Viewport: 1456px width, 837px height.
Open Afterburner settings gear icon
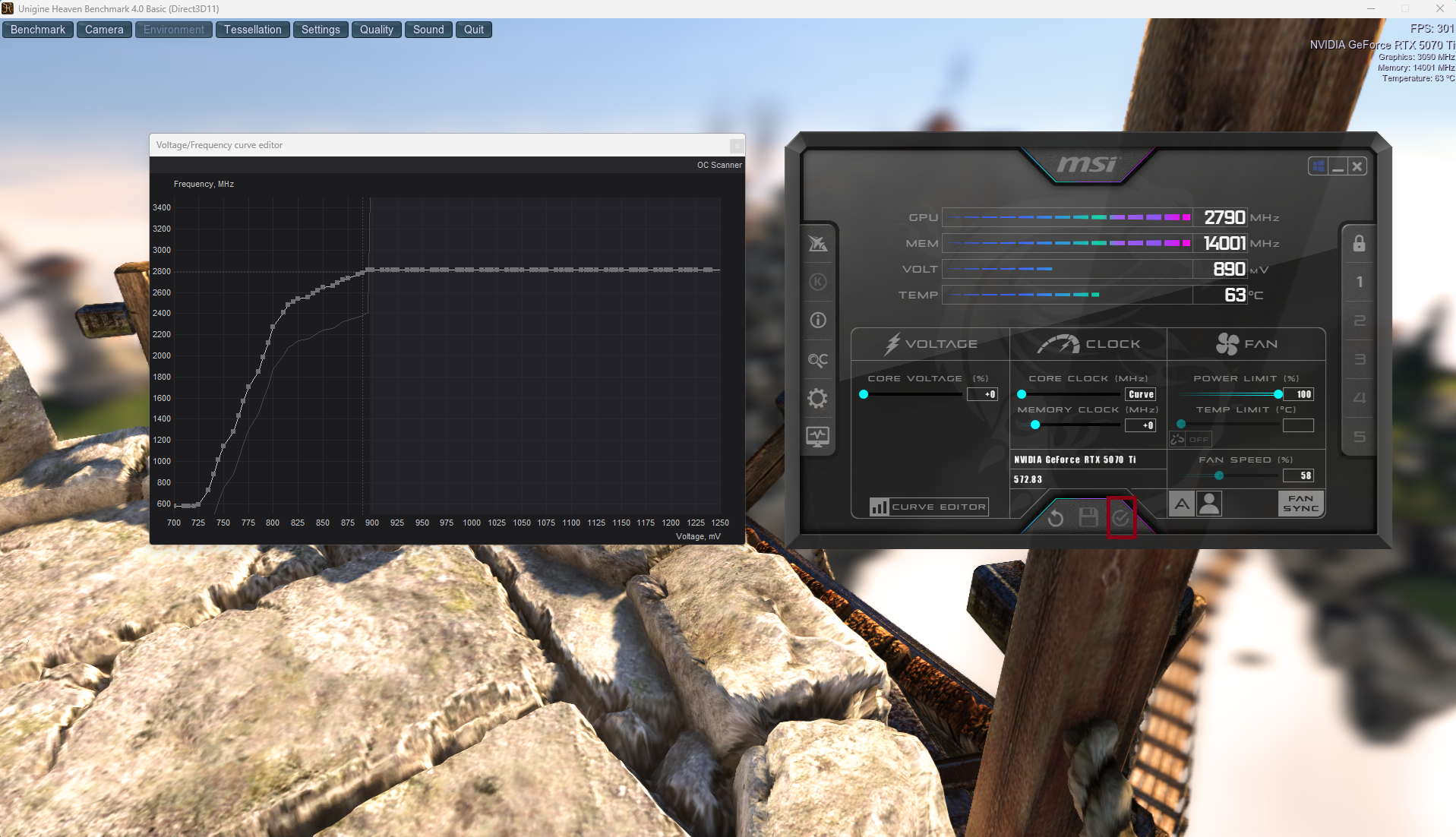coord(818,398)
